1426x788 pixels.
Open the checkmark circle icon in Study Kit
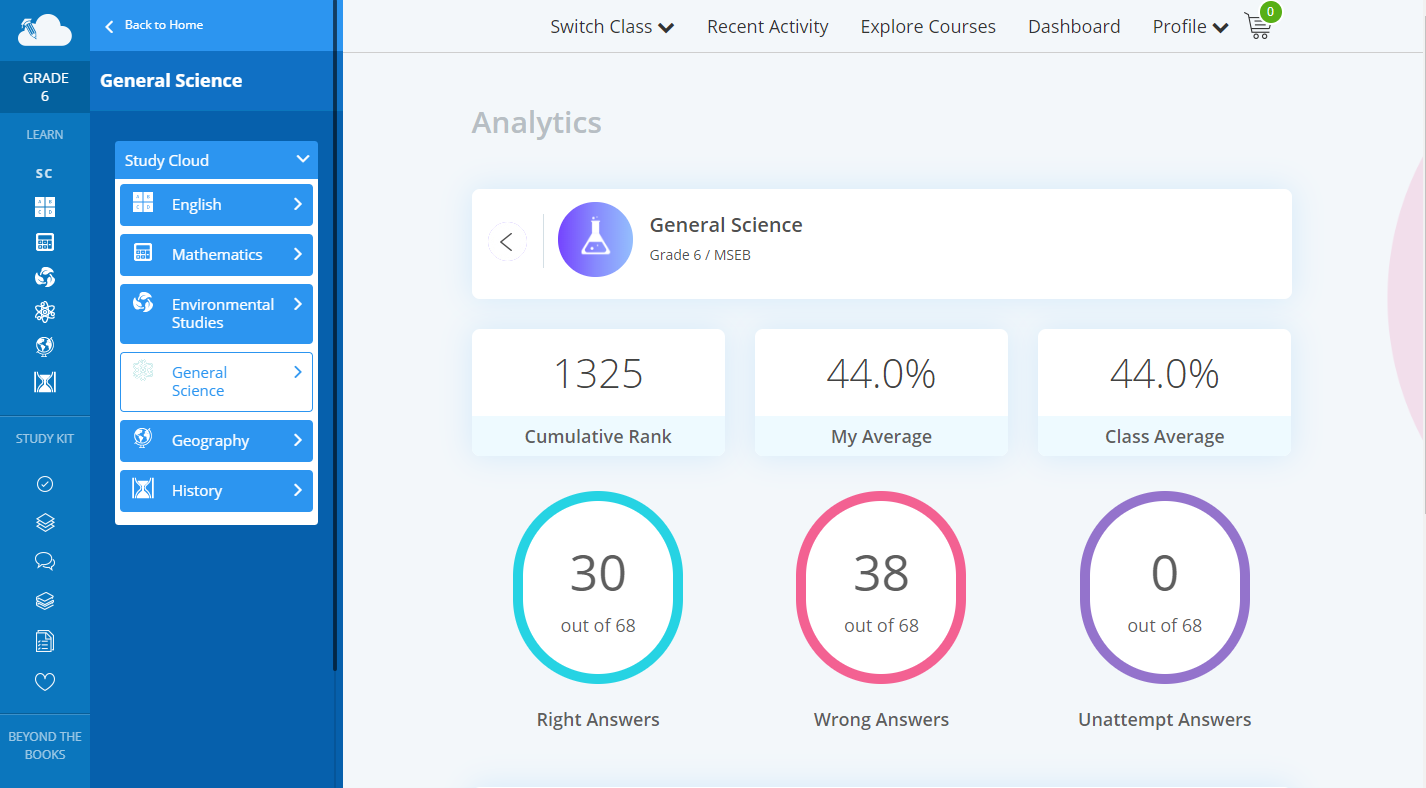click(45, 484)
